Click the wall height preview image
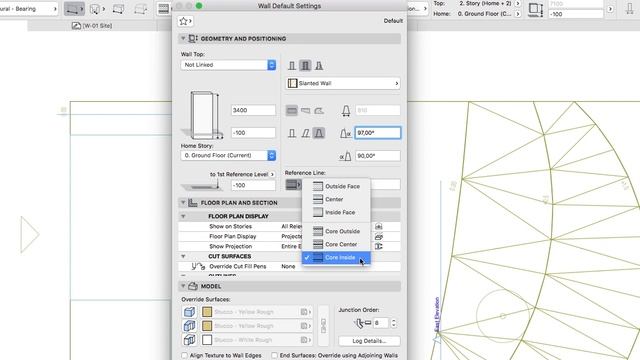This screenshot has height=360, width=640. (202, 115)
